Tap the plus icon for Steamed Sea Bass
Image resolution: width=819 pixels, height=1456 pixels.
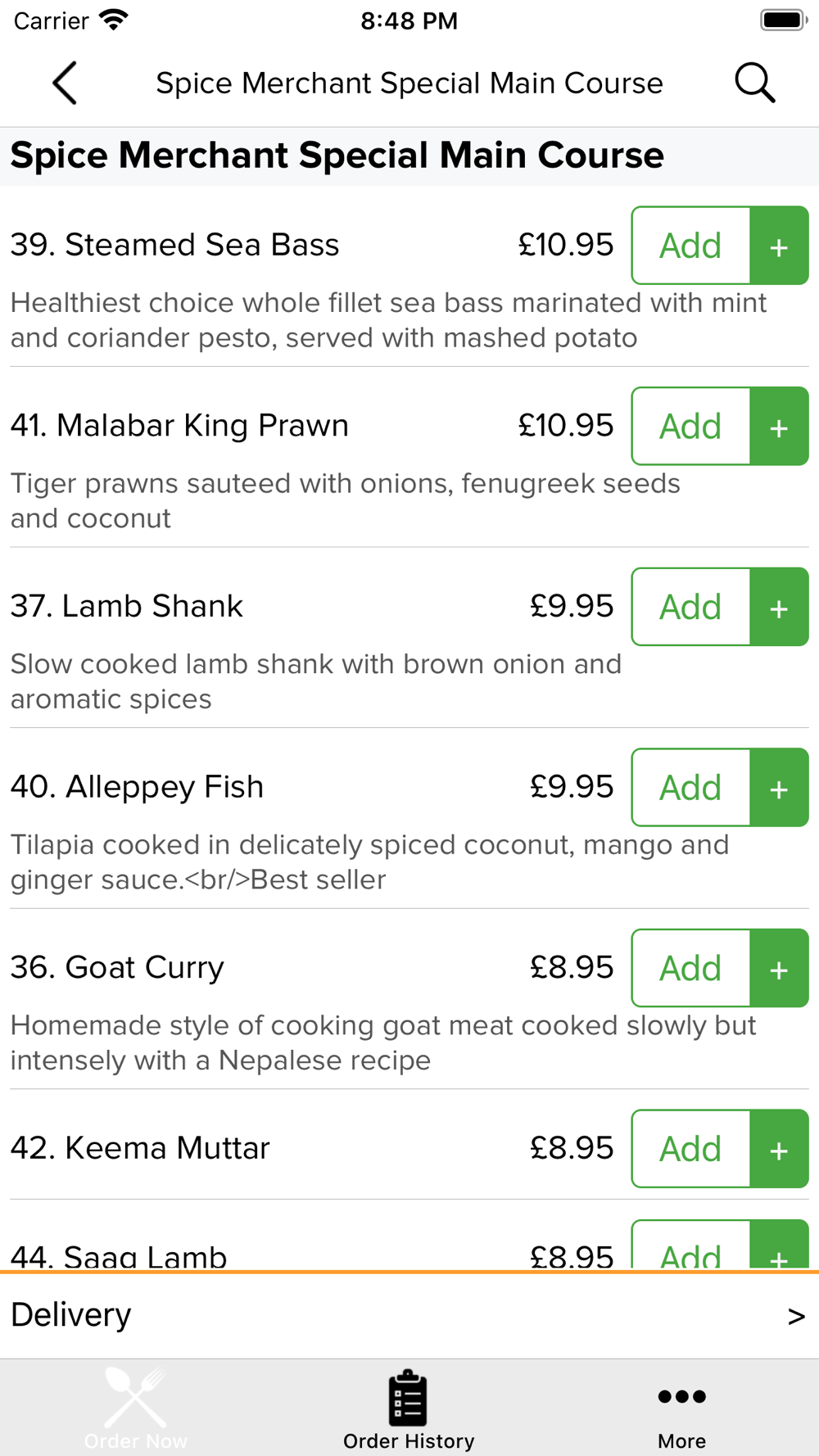pos(779,246)
